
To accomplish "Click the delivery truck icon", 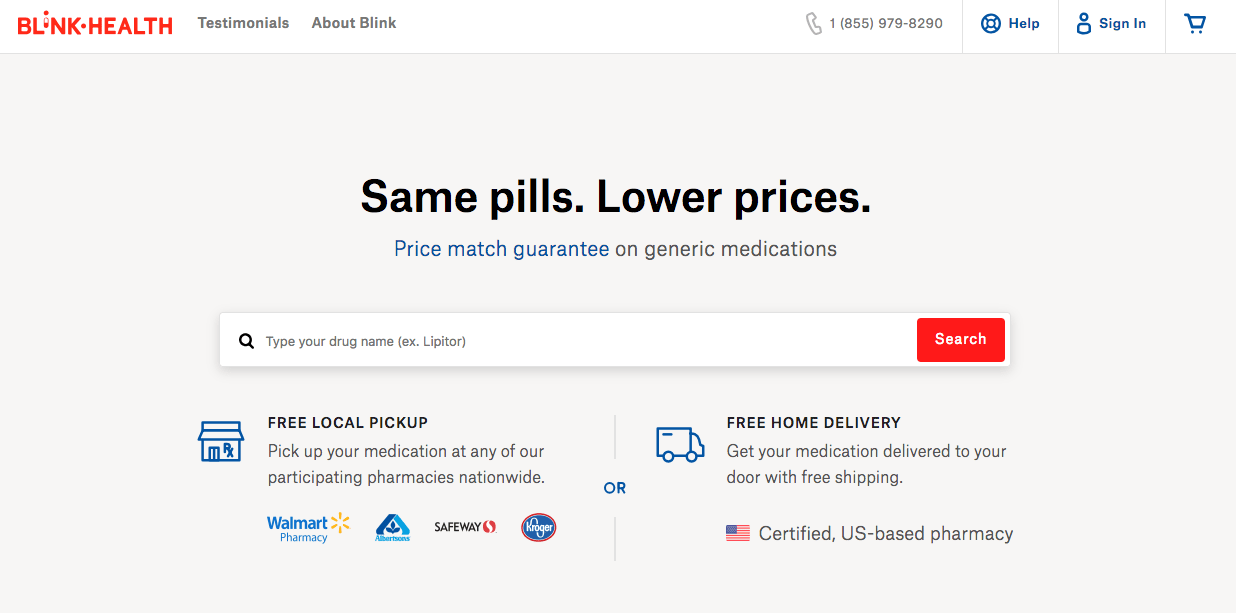I will tap(680, 444).
